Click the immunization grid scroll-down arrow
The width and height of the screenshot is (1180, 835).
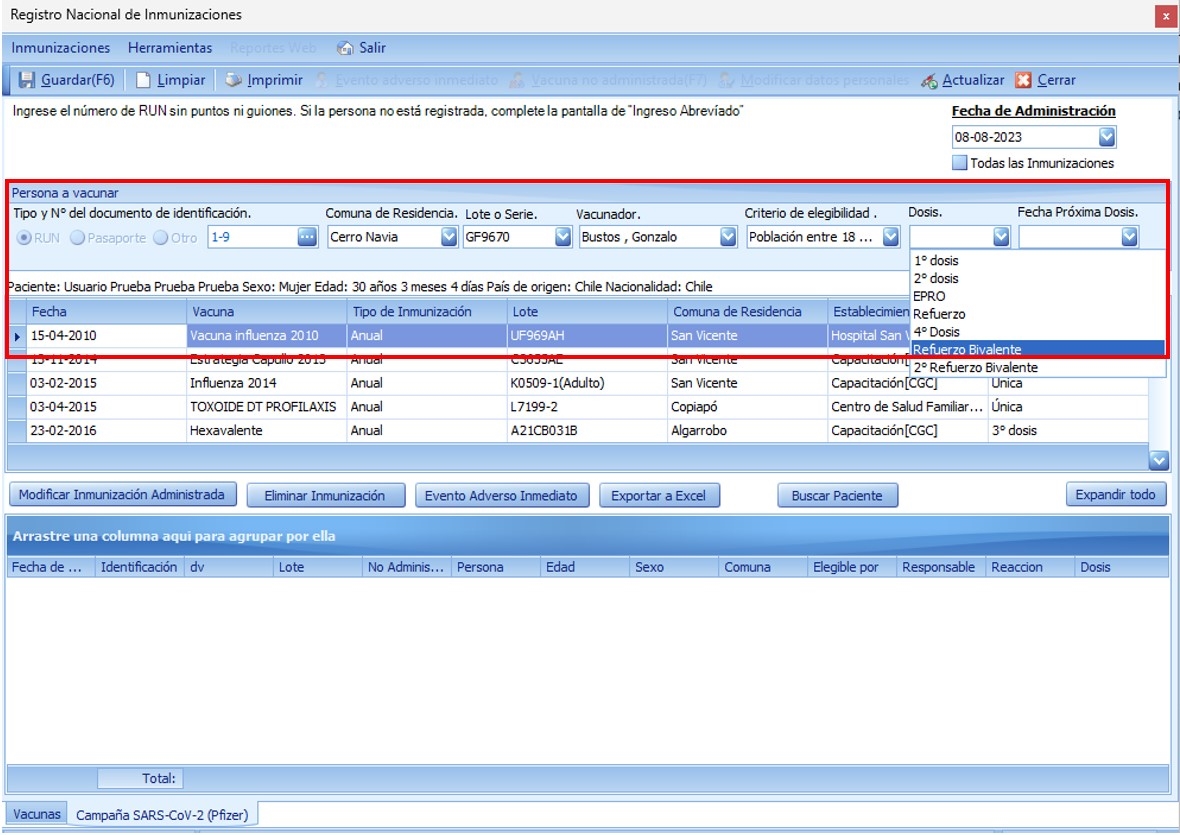click(x=1158, y=460)
